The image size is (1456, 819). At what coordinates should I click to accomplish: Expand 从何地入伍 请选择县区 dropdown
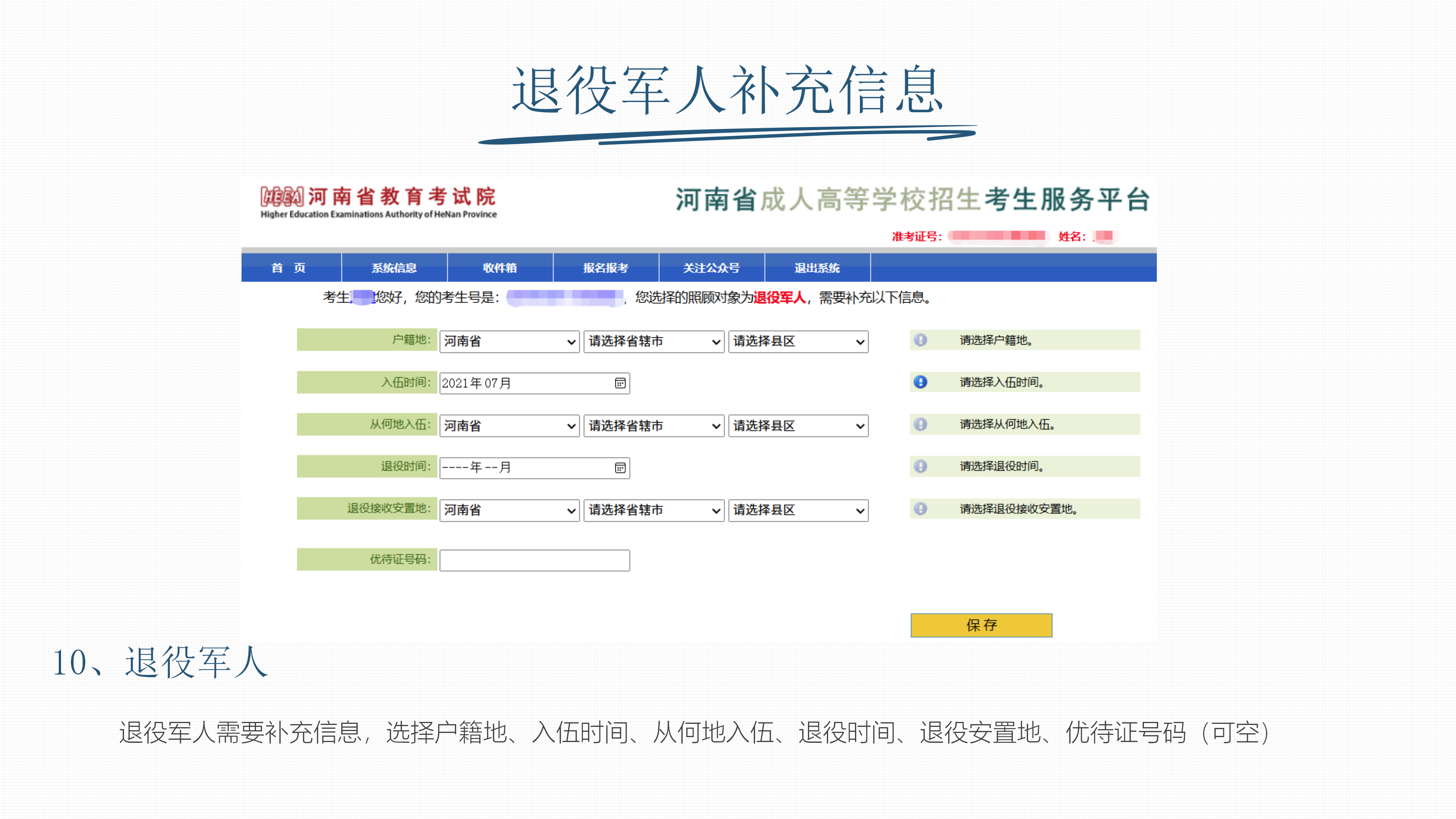tap(798, 426)
